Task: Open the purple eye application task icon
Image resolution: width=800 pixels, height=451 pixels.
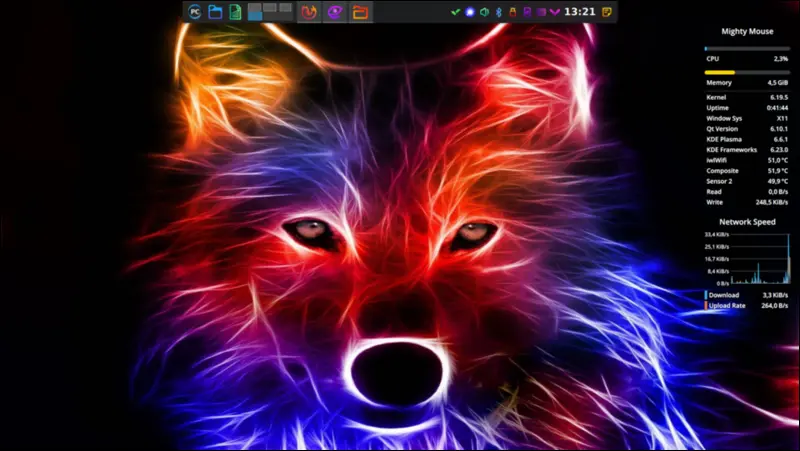Action: pyautogui.click(x=335, y=12)
